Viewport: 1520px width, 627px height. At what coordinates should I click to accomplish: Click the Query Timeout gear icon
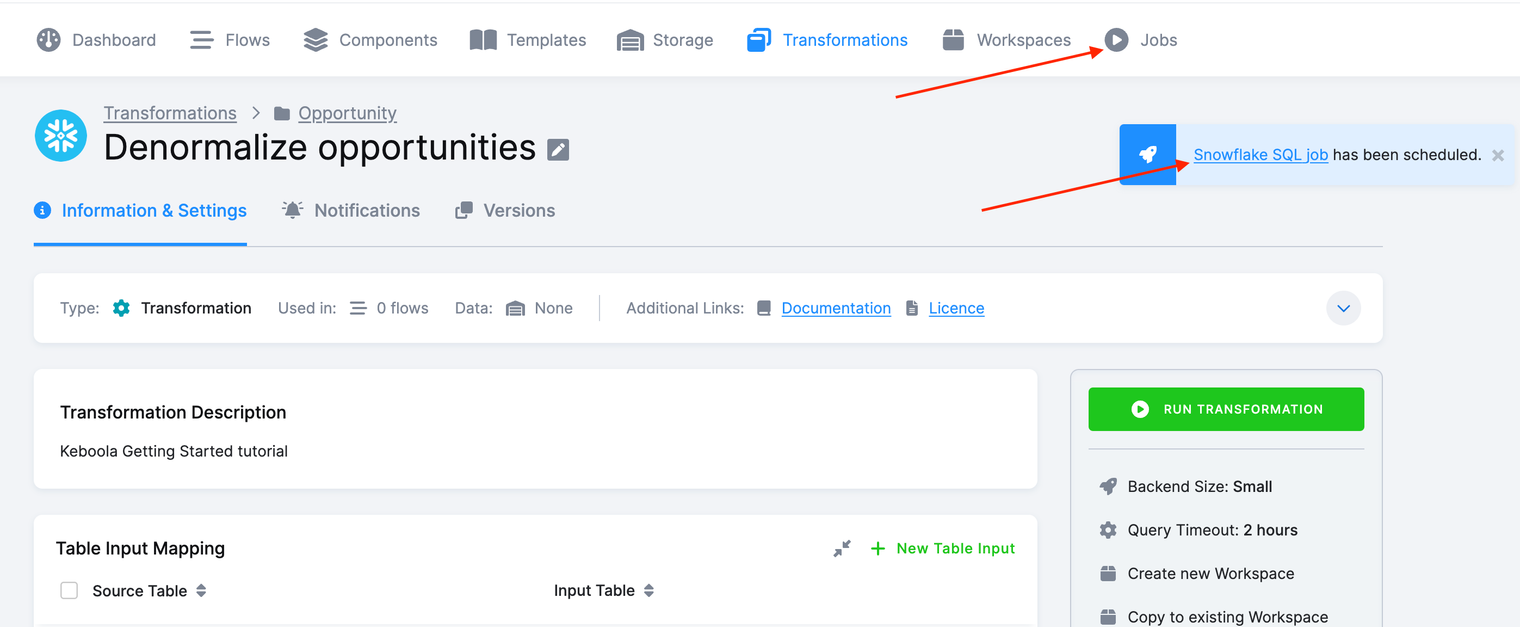point(1108,530)
